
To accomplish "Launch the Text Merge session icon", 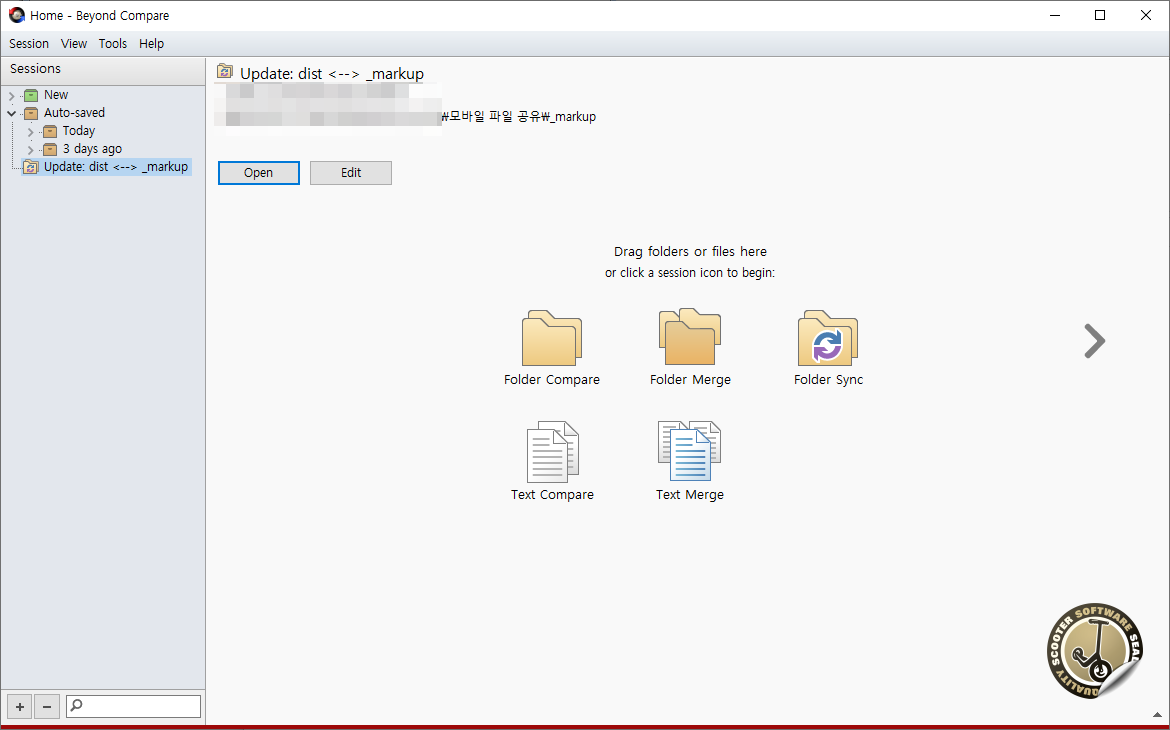I will [x=689, y=452].
